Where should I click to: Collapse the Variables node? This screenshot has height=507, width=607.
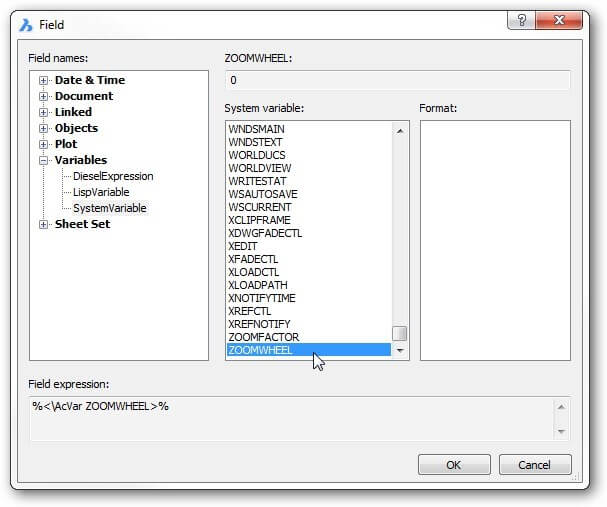43,160
